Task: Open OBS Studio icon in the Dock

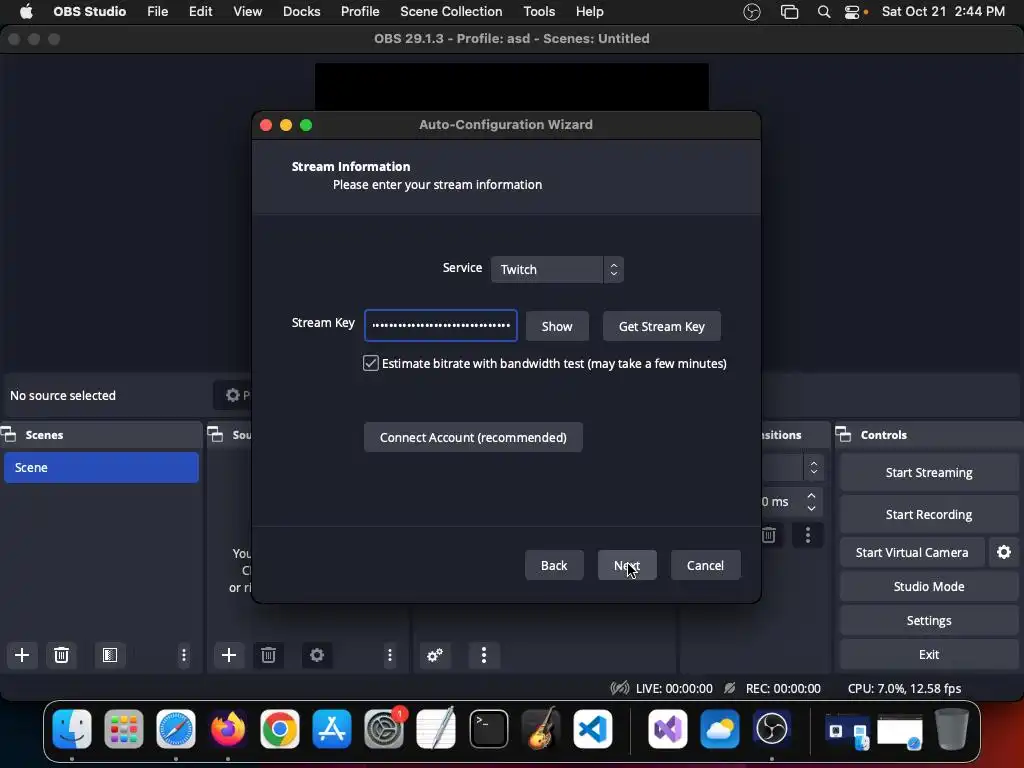Action: pos(771,729)
